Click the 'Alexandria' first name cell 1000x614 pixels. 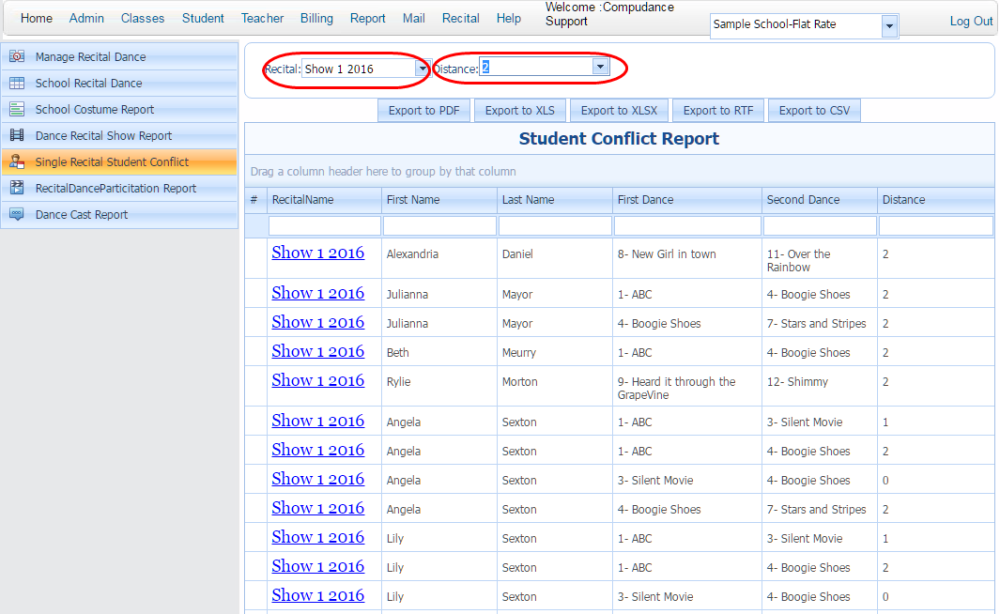439,258
